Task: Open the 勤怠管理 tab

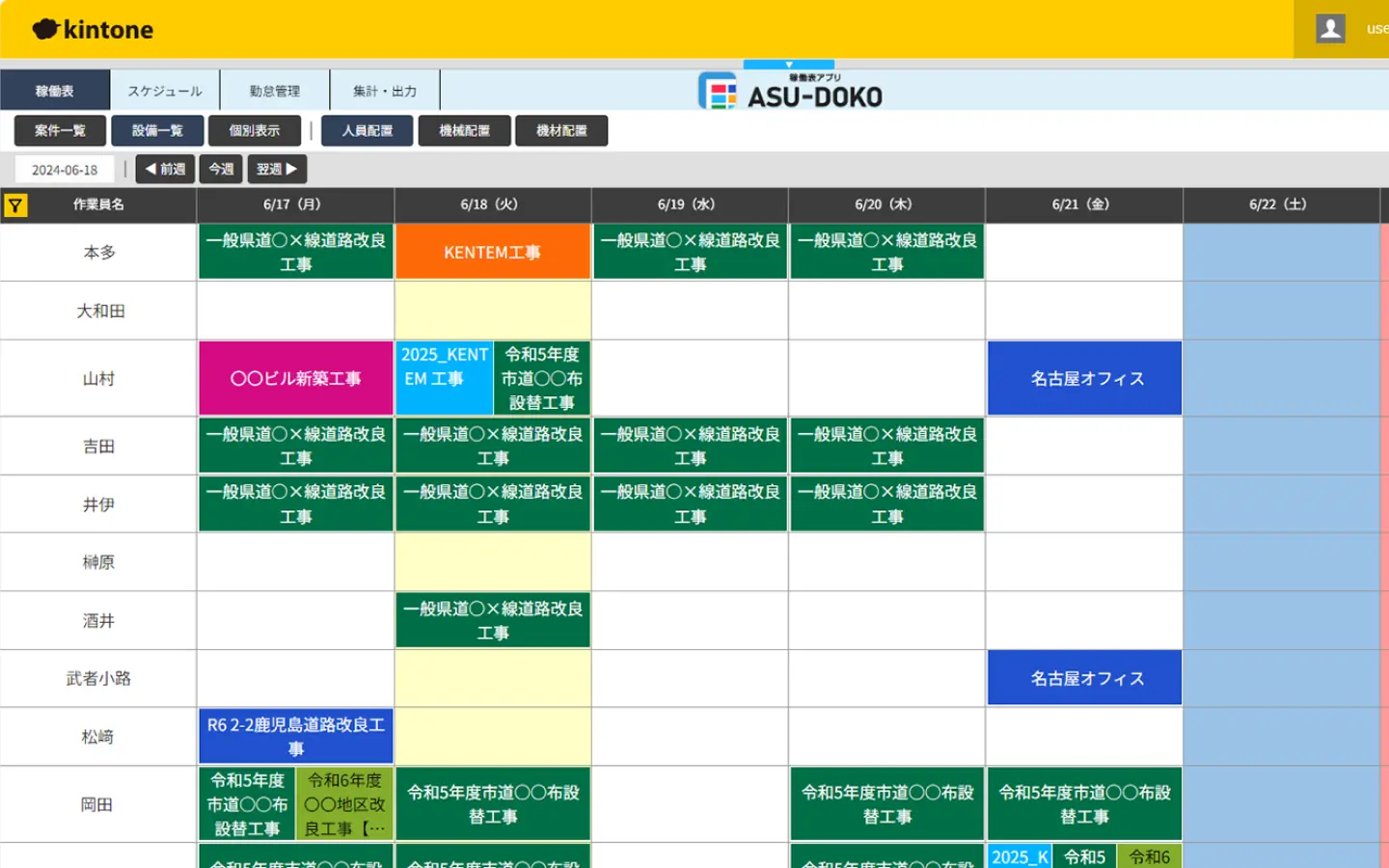Action: [275, 91]
